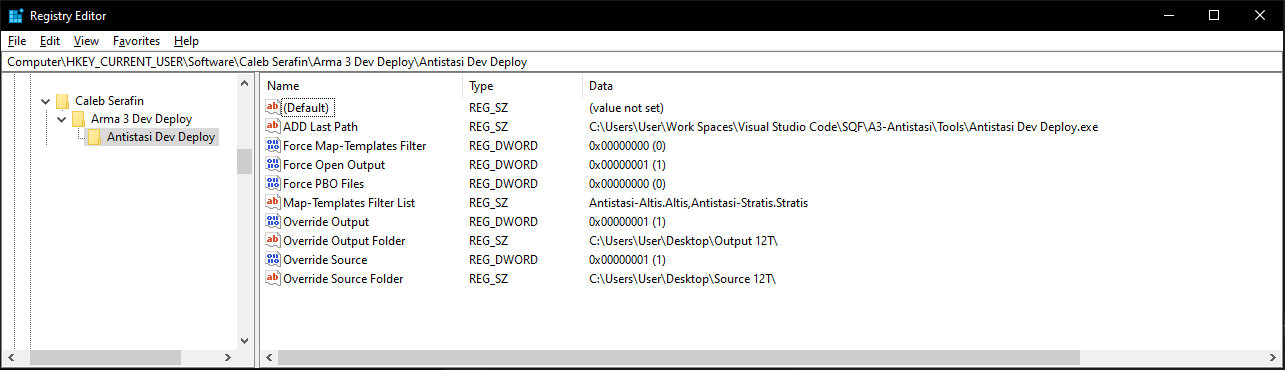
Task: Click the Override Source Folder string icon
Action: (273, 278)
